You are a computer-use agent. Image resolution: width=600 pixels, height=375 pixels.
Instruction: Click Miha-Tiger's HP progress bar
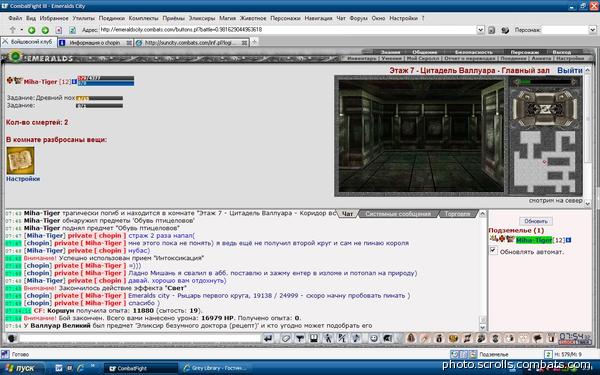point(106,78)
